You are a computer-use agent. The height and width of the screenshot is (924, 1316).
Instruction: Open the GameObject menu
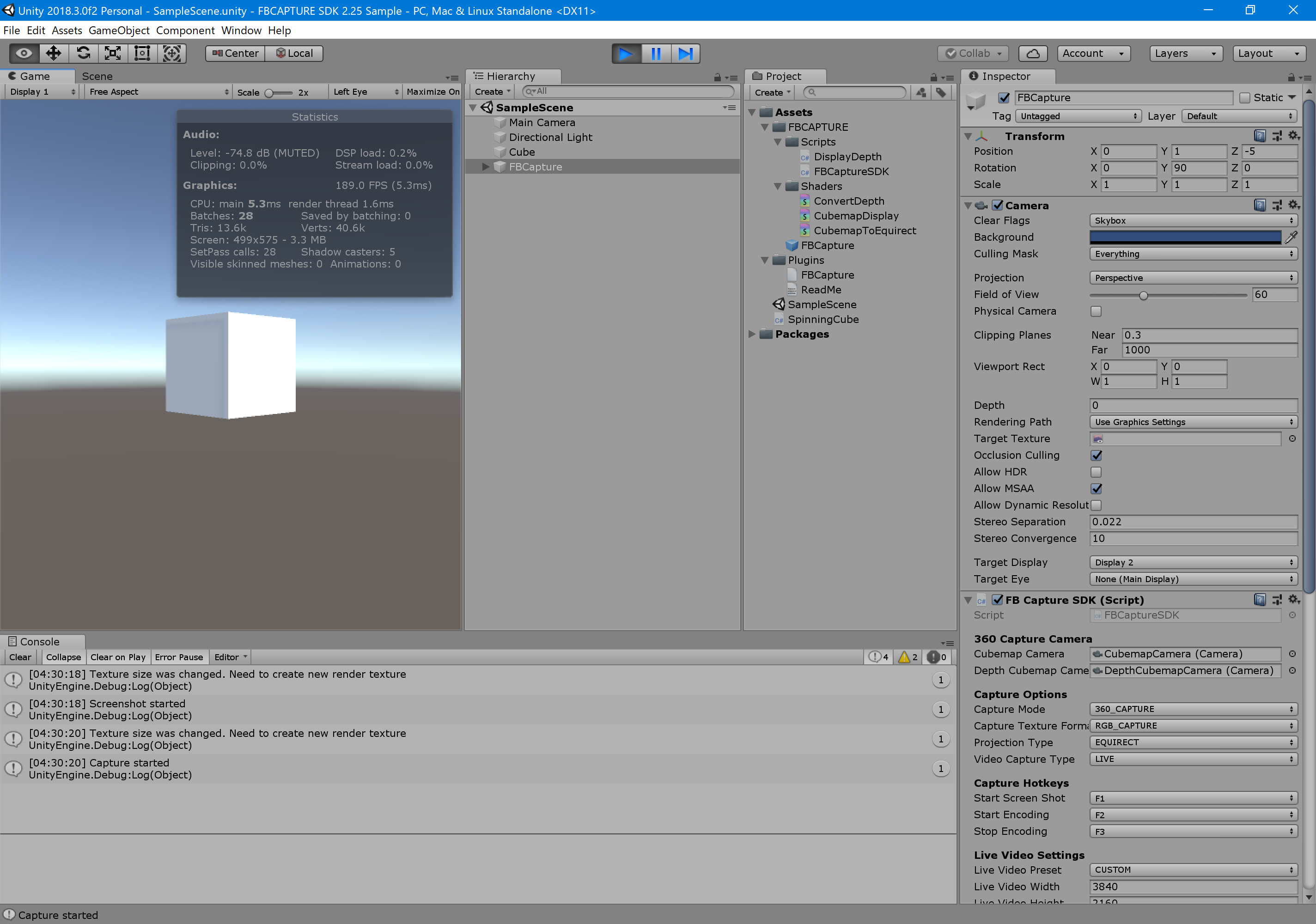coord(119,30)
